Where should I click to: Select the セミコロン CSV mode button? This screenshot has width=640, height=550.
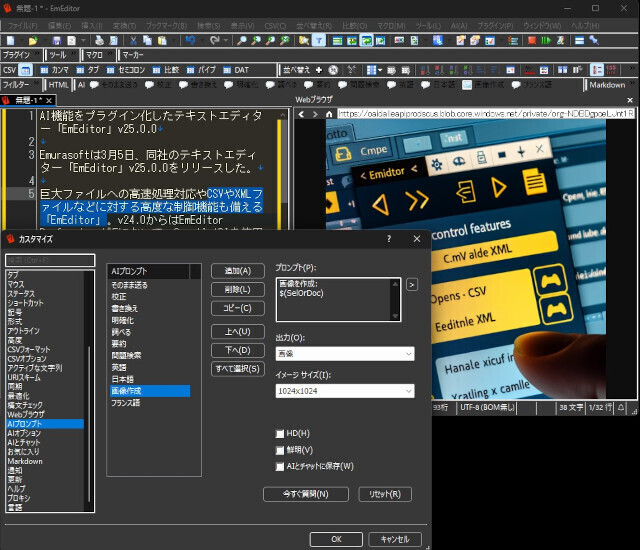[126, 70]
